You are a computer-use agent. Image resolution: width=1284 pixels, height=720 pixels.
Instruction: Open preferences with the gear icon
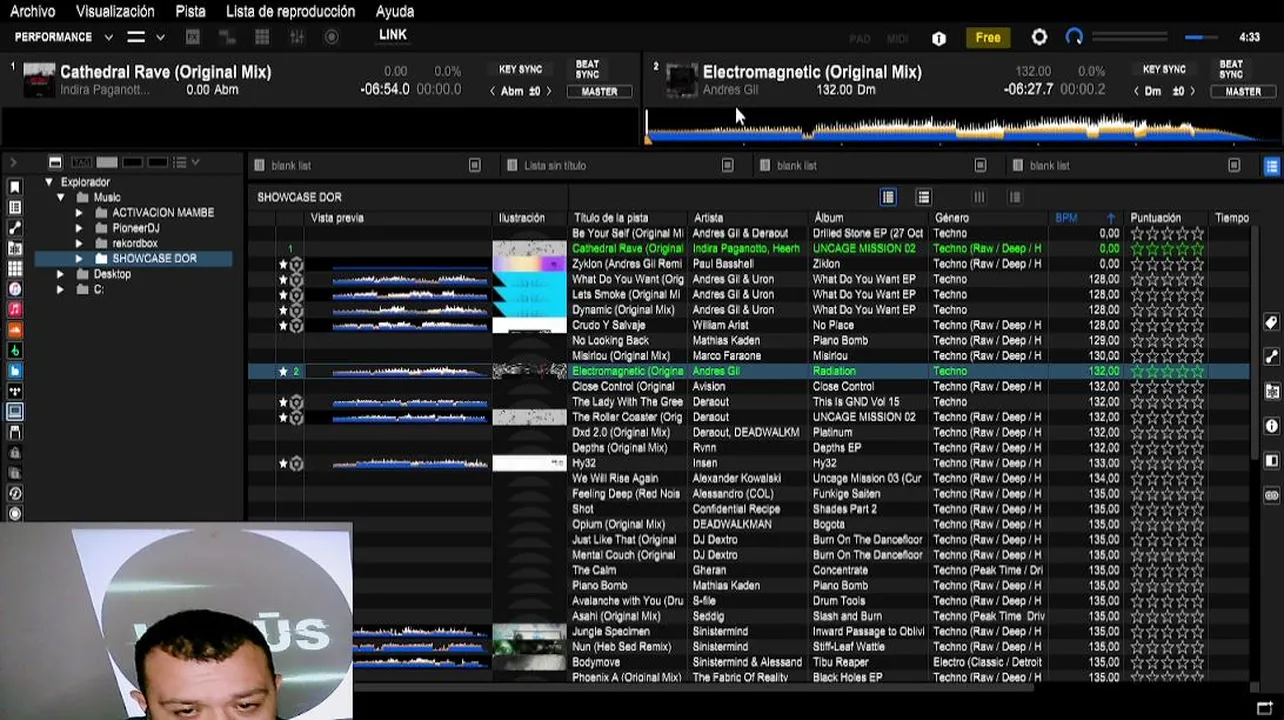click(x=1039, y=37)
